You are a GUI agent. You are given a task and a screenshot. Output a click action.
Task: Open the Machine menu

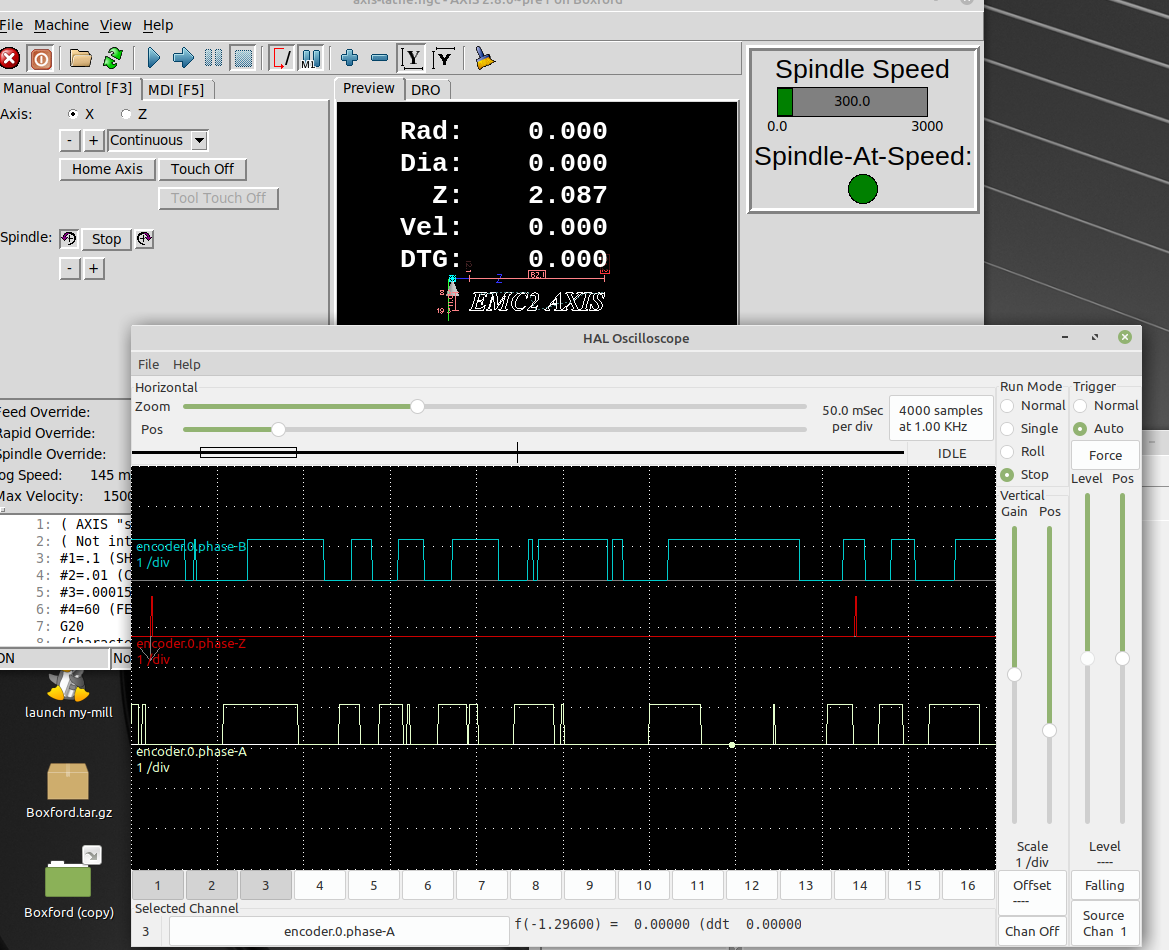tap(61, 25)
